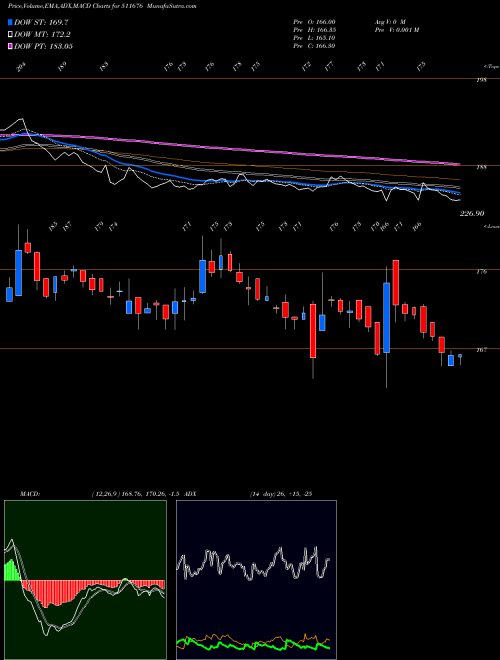Click the 'Pre C: 166.30' close value
The height and width of the screenshot is (660, 500).
pyautogui.click(x=314, y=46)
